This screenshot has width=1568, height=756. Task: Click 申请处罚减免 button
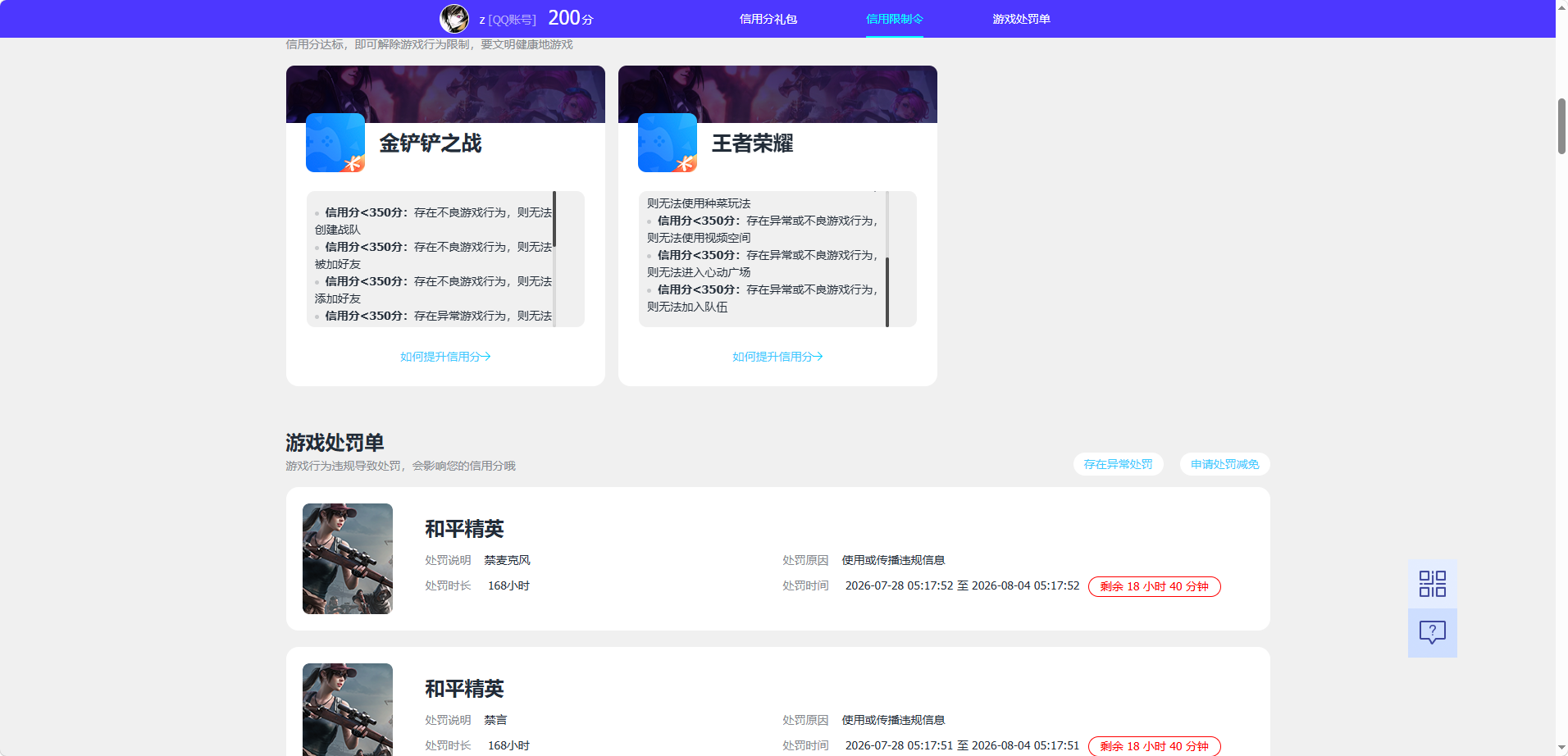[x=1225, y=464]
